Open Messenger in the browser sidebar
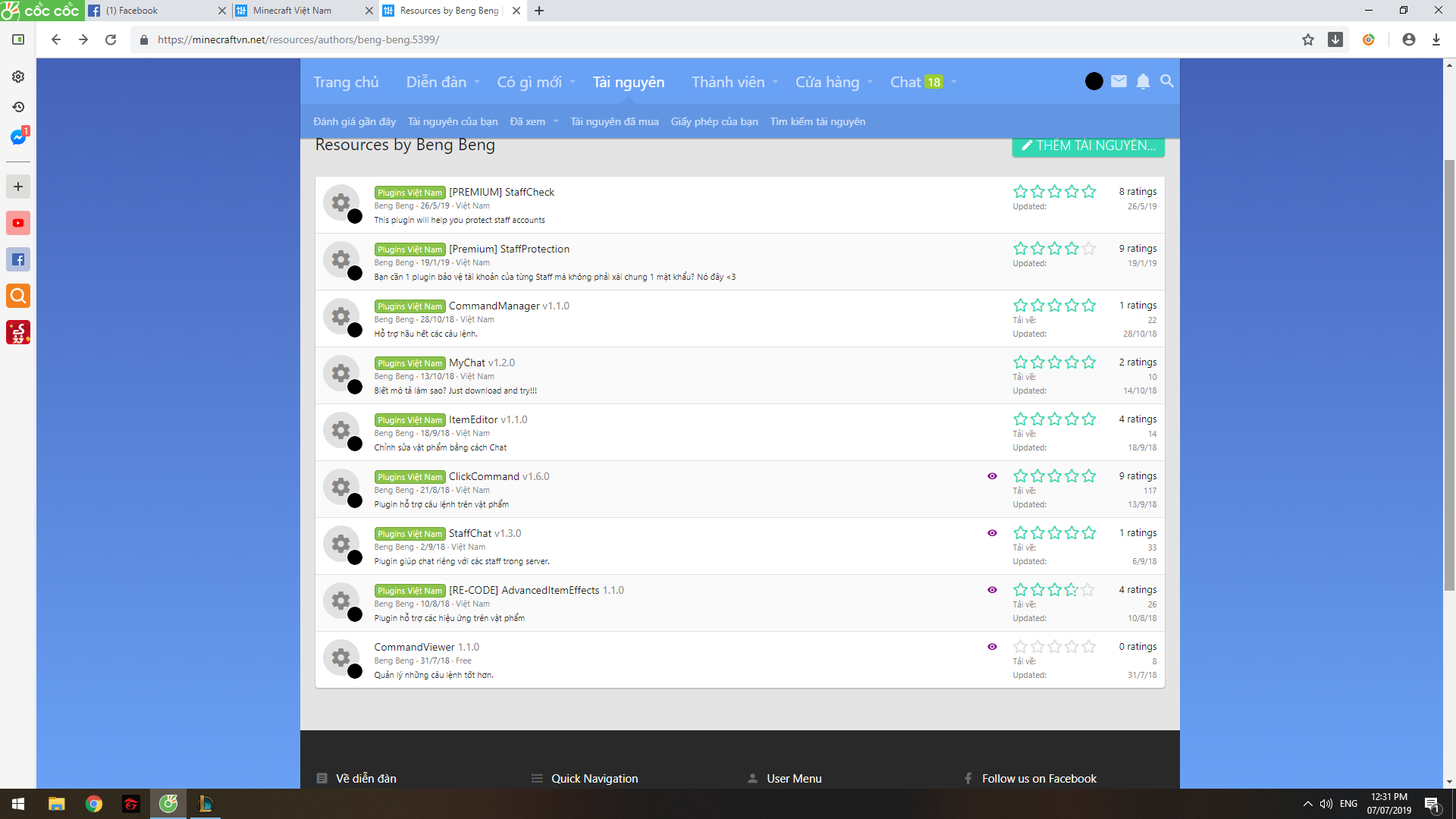 (x=18, y=137)
